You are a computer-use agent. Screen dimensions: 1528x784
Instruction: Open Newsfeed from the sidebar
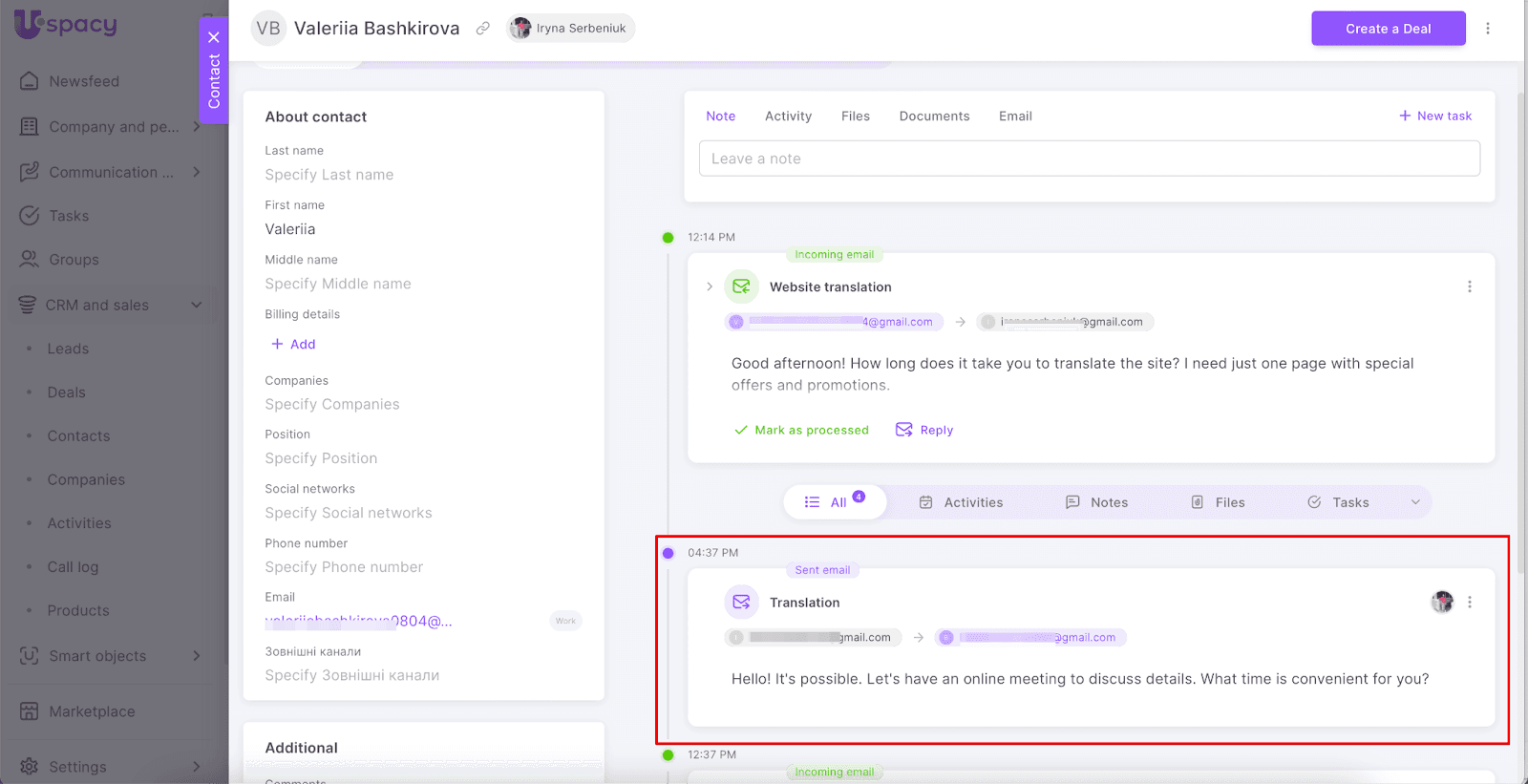(84, 81)
